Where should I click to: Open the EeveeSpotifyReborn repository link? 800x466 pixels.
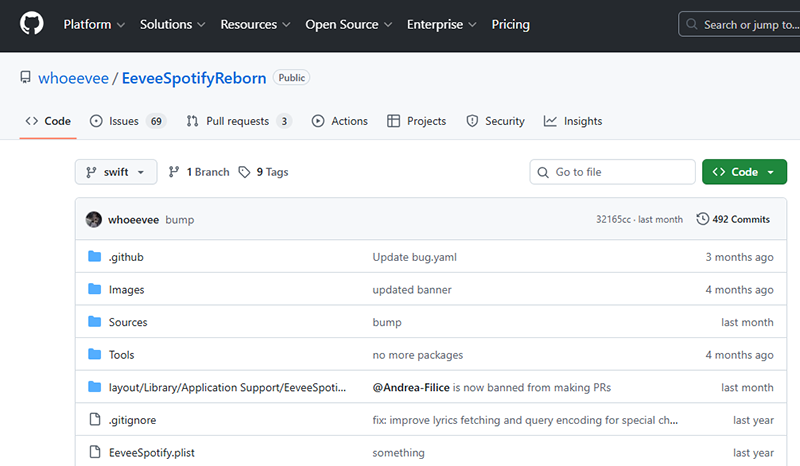coord(194,78)
